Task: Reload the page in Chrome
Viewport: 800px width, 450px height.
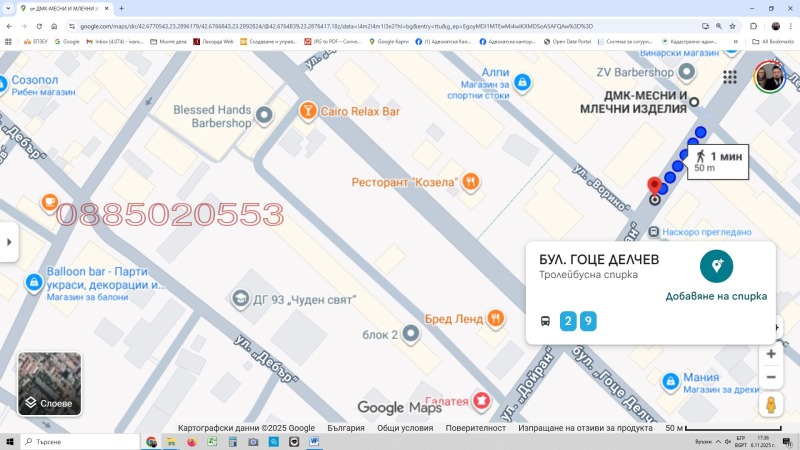Action: (39, 26)
